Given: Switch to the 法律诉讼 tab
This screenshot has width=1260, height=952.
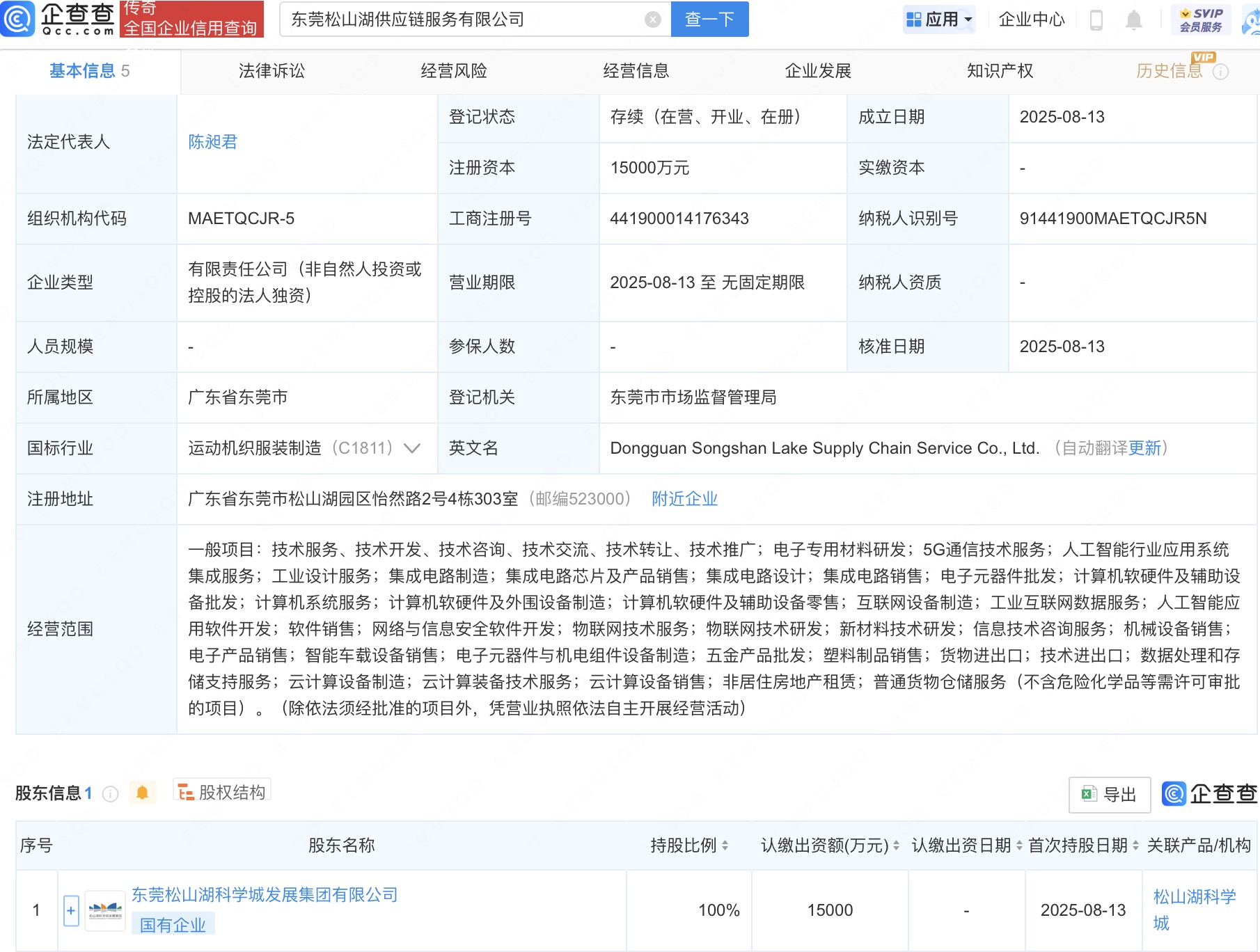Looking at the screenshot, I should pyautogui.click(x=271, y=71).
